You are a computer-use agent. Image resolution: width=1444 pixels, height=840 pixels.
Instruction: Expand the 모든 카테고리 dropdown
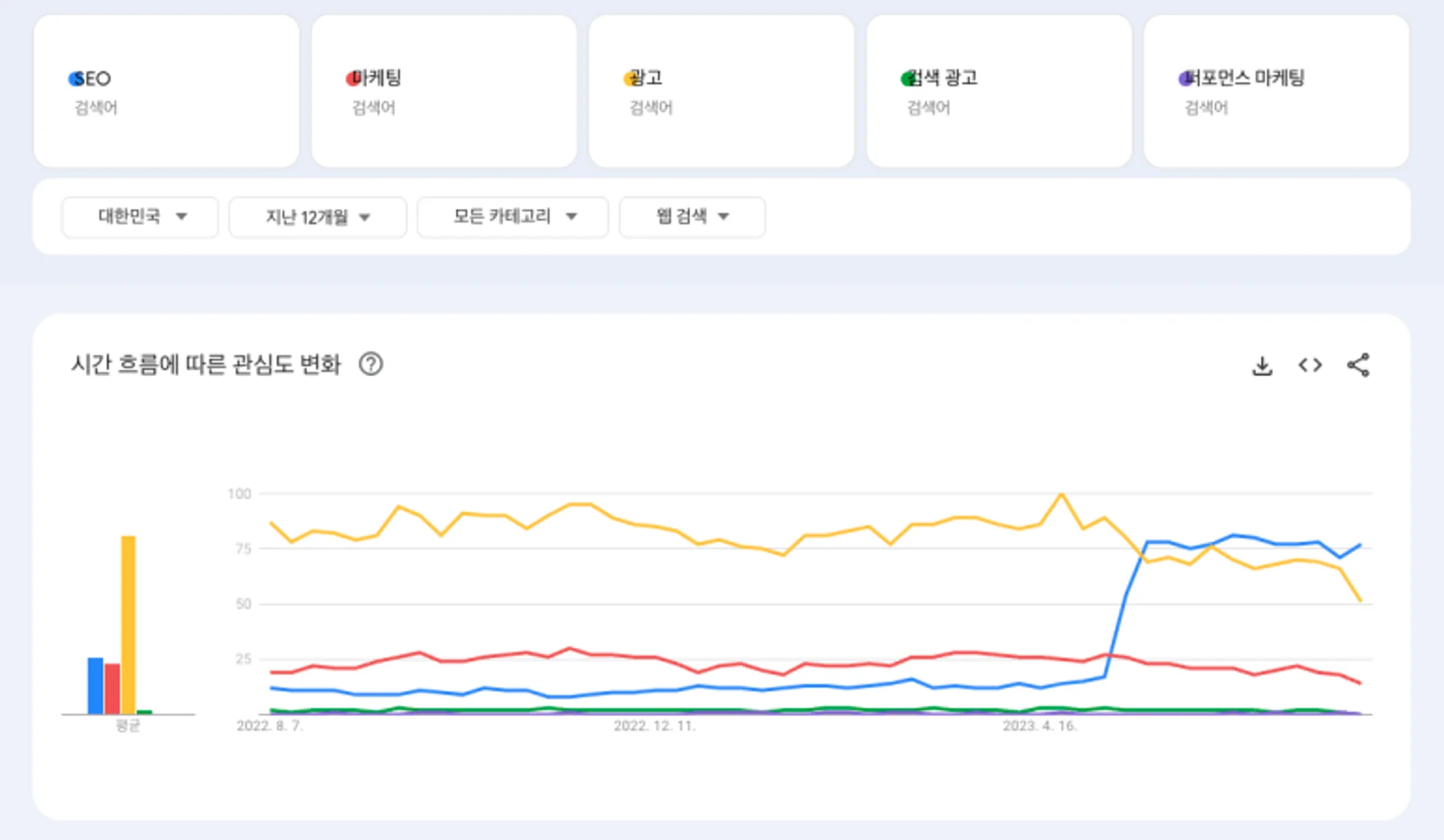click(x=512, y=217)
